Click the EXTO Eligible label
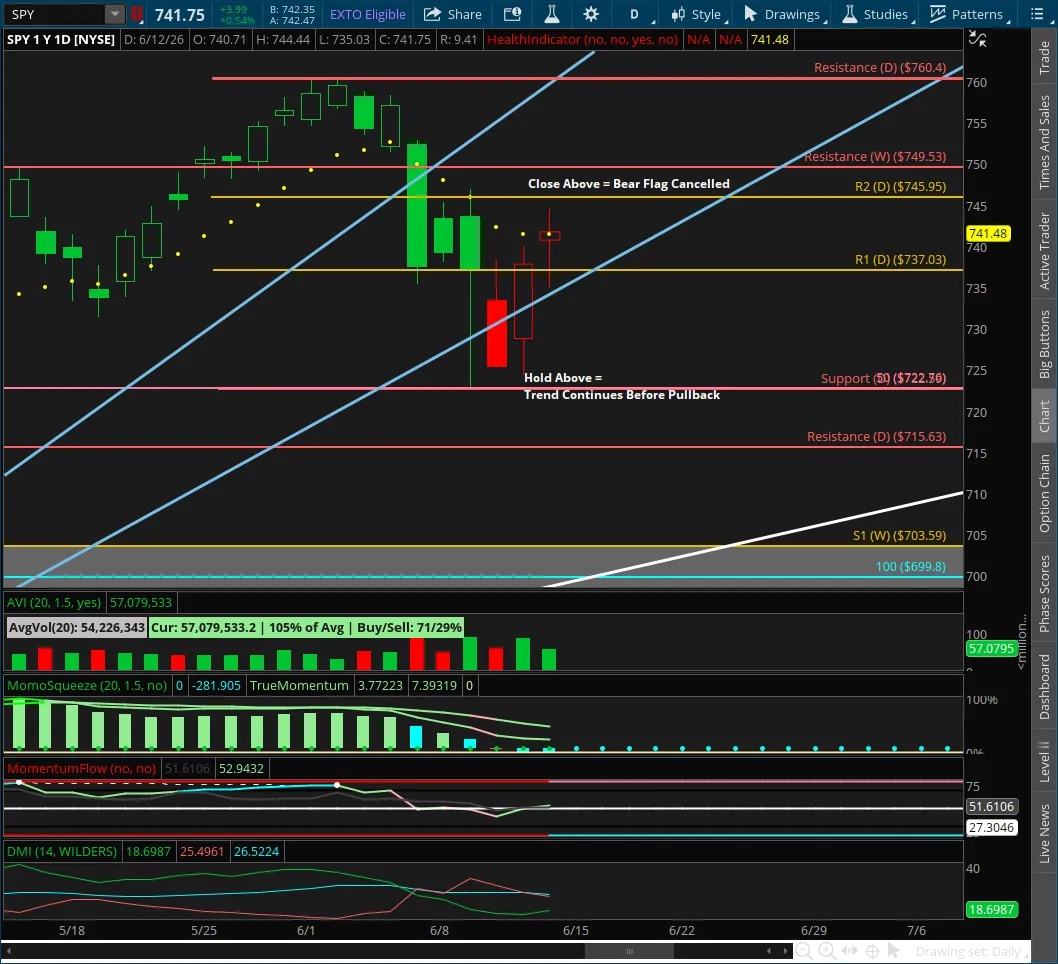 [x=367, y=14]
